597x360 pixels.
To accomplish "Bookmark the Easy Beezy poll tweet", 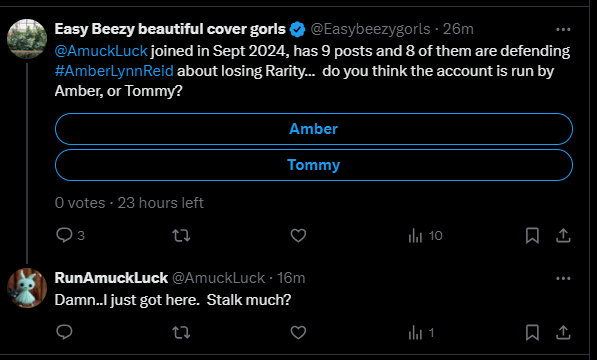I will 532,236.
